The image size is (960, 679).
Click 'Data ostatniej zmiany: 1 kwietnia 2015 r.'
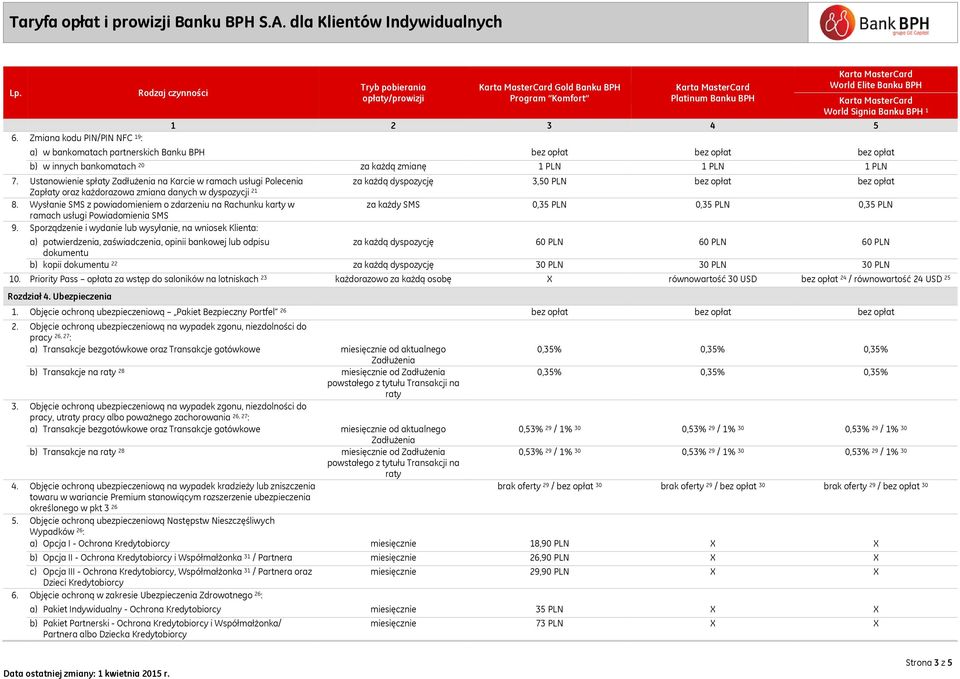tap(86, 673)
